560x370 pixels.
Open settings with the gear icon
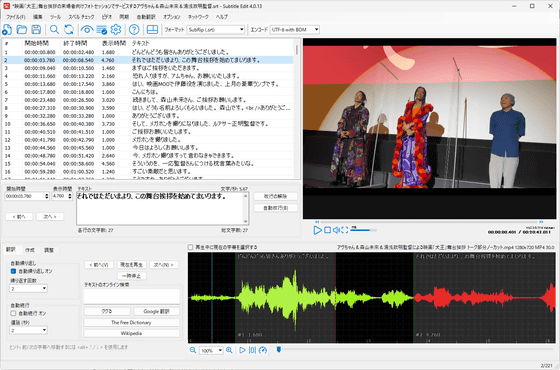[x=116, y=30]
